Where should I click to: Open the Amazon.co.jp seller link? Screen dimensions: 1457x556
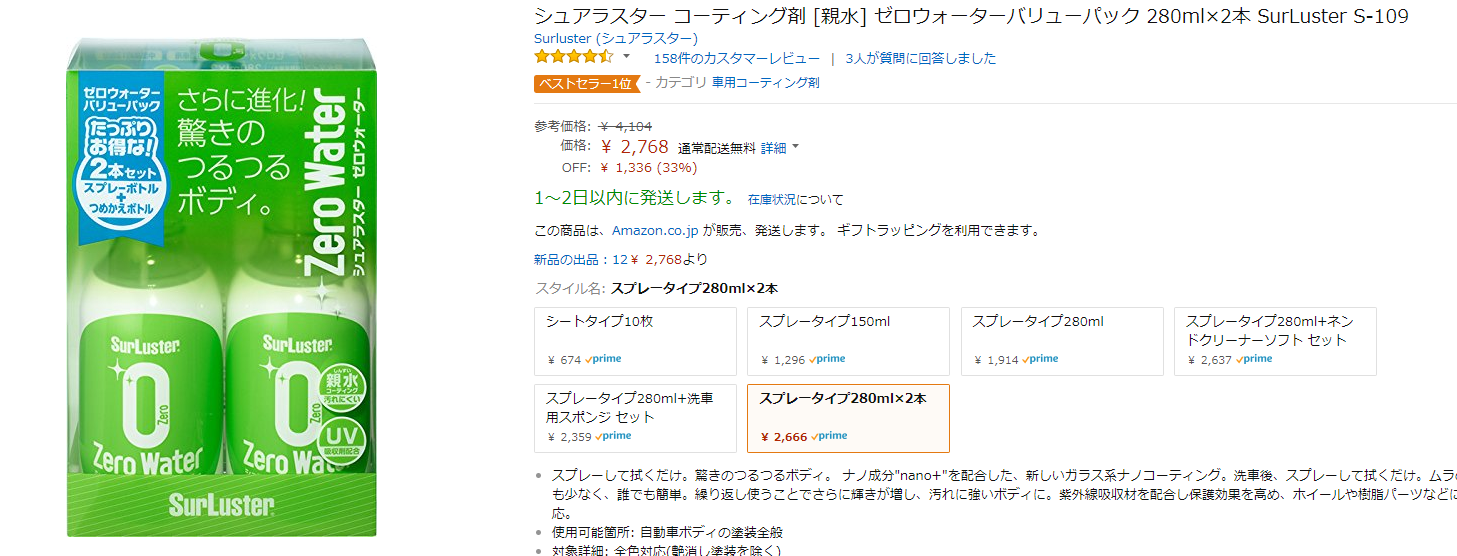point(655,230)
